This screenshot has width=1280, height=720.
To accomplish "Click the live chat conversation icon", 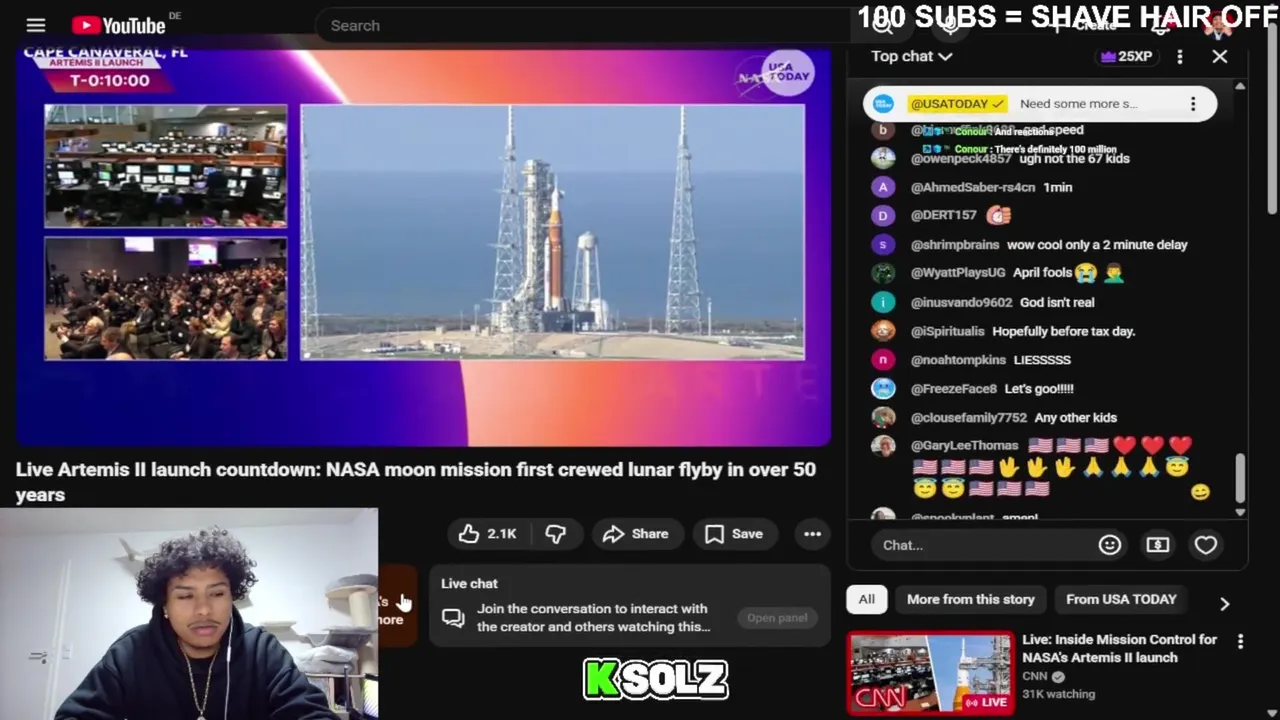I will pyautogui.click(x=453, y=618).
